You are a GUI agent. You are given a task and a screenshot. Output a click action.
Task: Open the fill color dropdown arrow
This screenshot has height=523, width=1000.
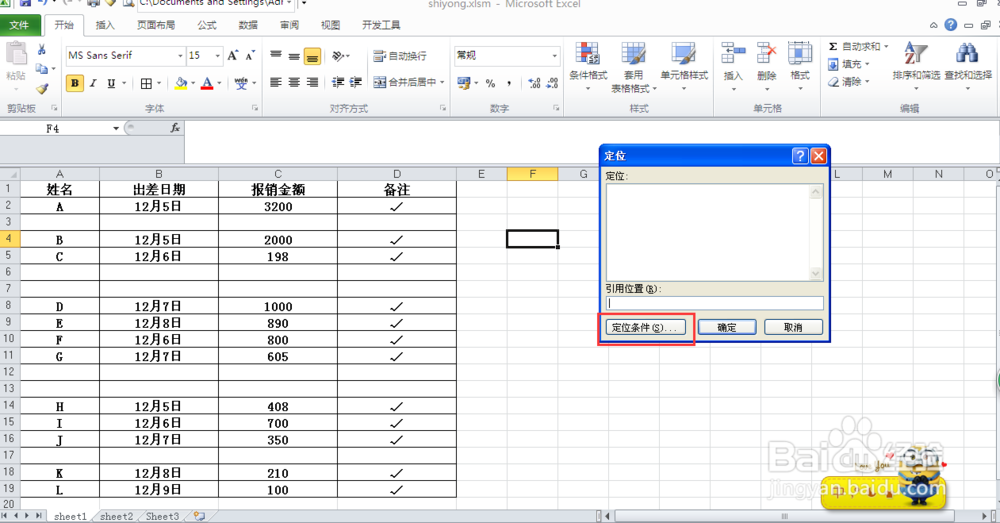(x=193, y=83)
